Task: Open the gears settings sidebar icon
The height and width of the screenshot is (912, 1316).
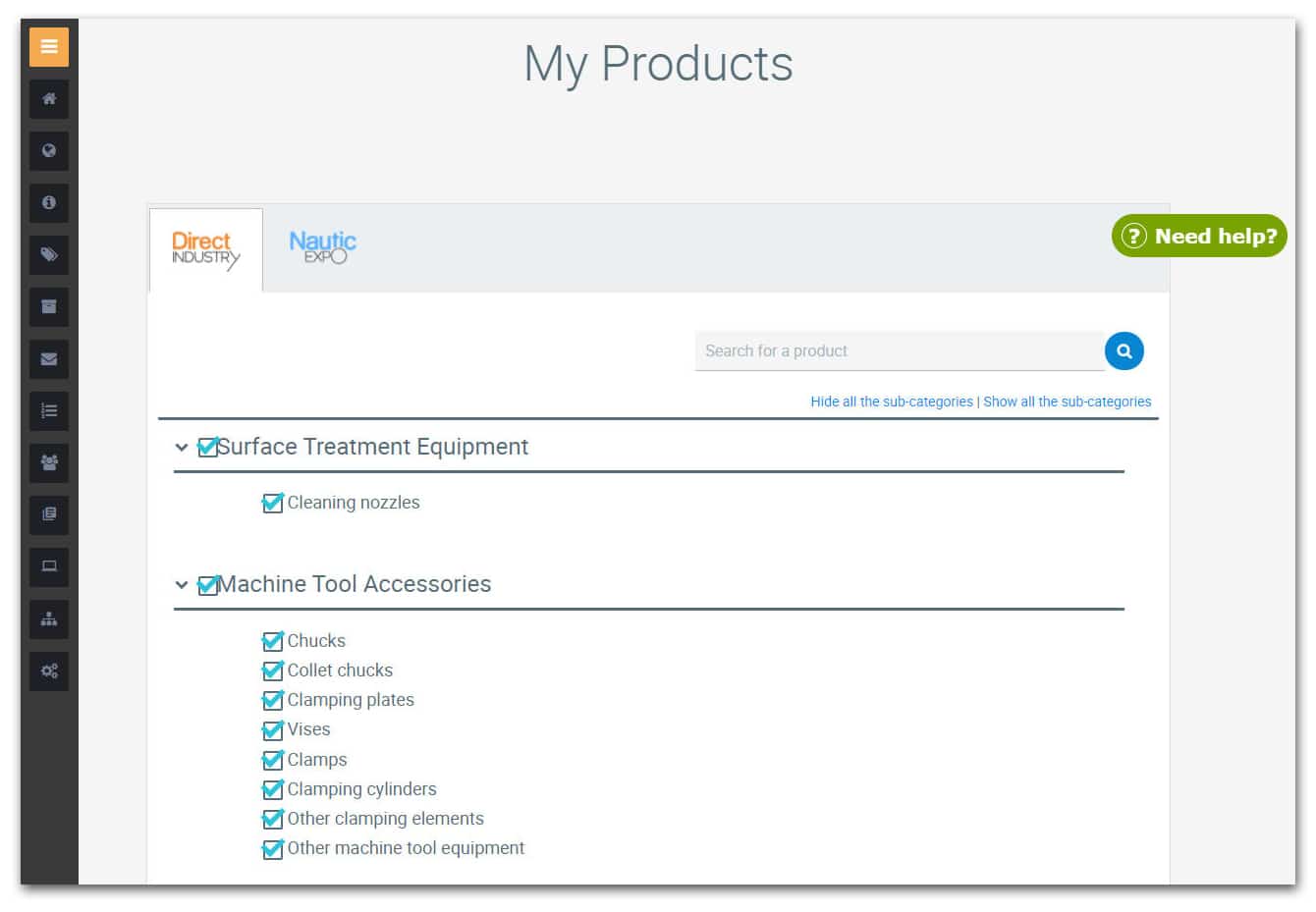Action: coord(49,671)
